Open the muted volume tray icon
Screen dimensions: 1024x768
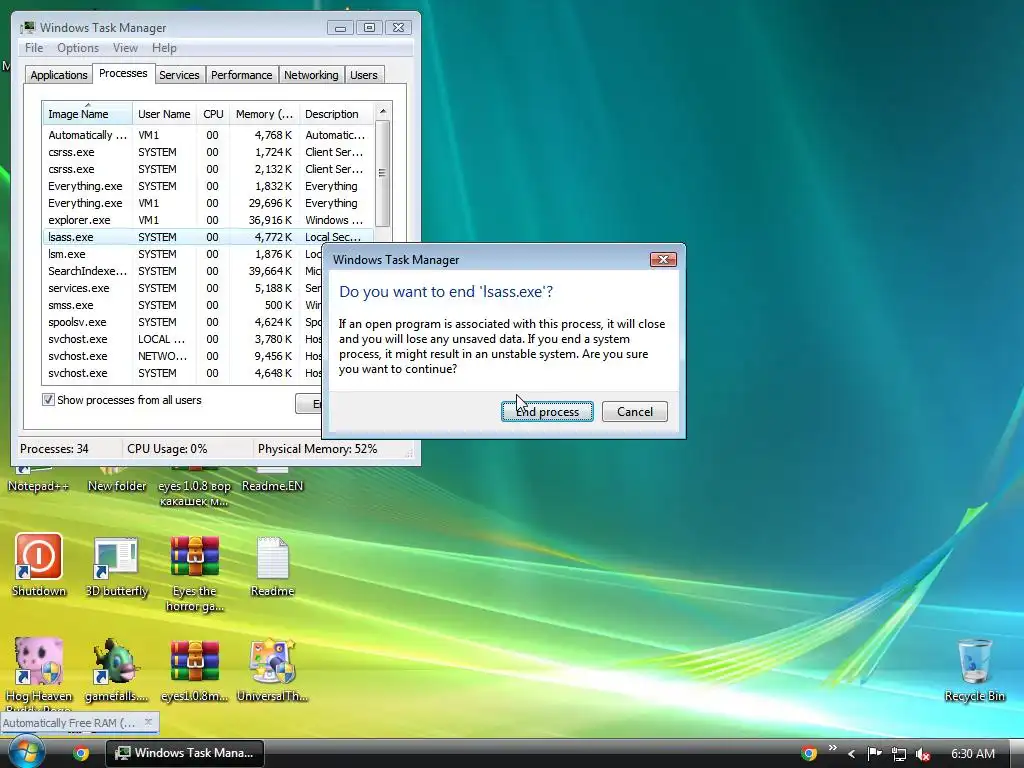(x=923, y=754)
